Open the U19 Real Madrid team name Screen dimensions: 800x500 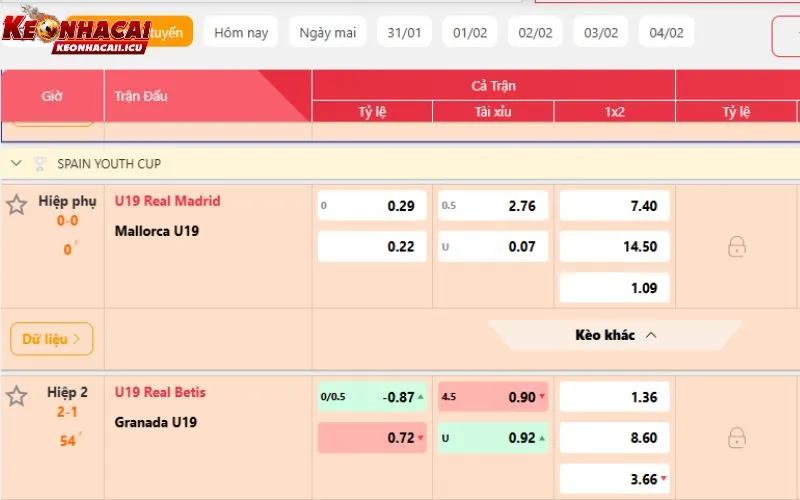(x=167, y=201)
